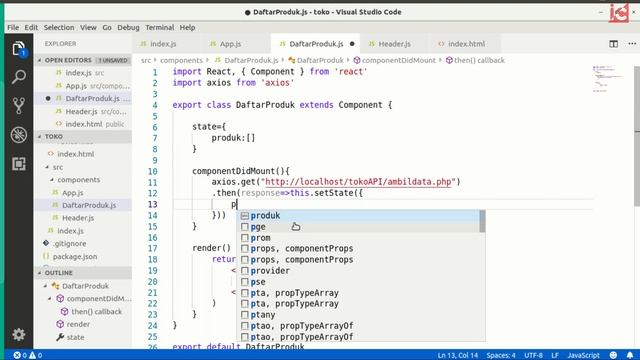Click the provider snippet icon
Image resolution: width=640 pixels, height=360 pixels.
pos(244,271)
